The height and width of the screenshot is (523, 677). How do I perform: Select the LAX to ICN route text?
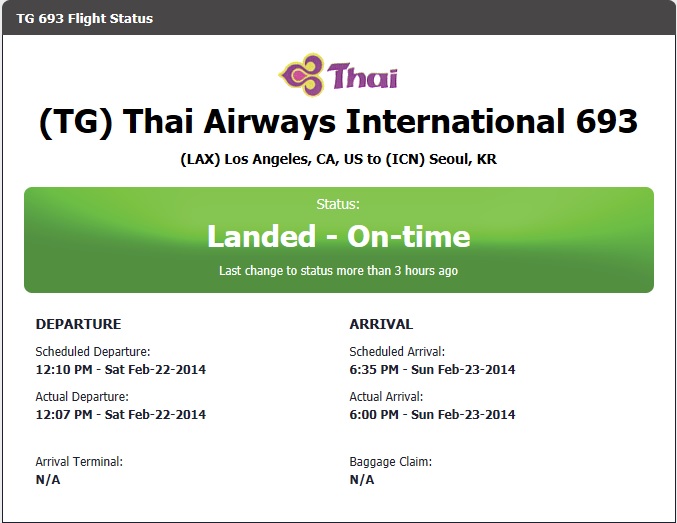click(x=338, y=159)
